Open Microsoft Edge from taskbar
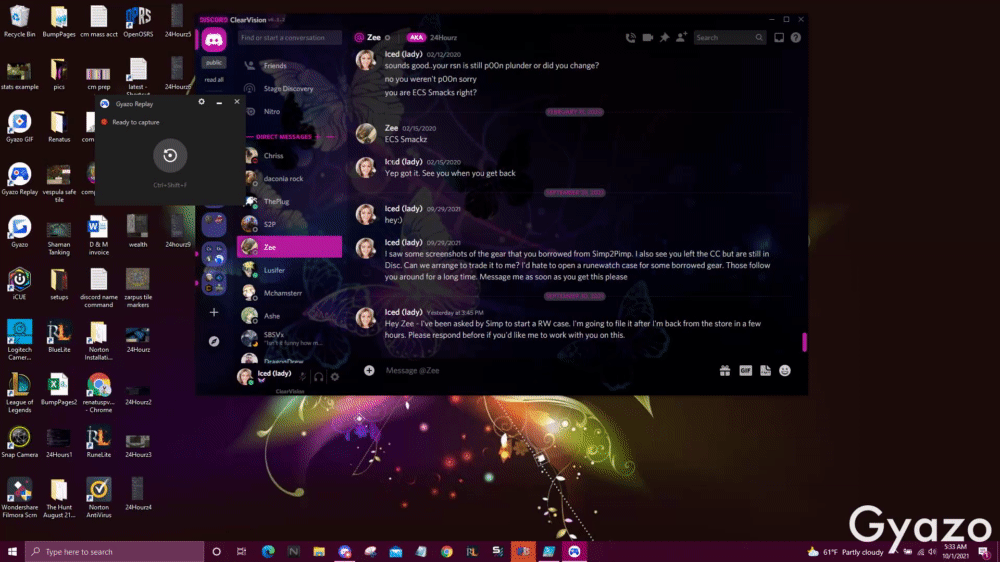 tap(268, 552)
